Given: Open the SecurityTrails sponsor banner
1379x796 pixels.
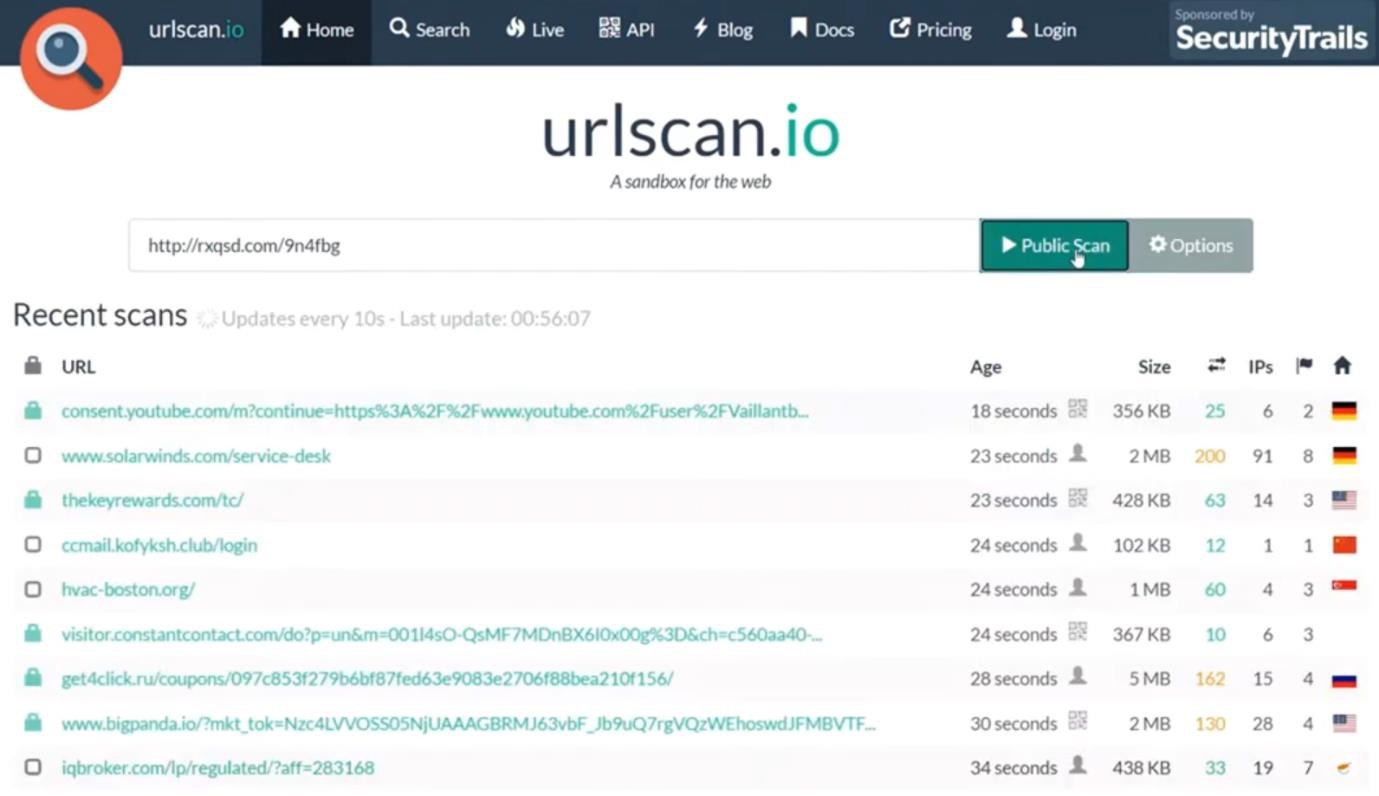Looking at the screenshot, I should (x=1271, y=30).
